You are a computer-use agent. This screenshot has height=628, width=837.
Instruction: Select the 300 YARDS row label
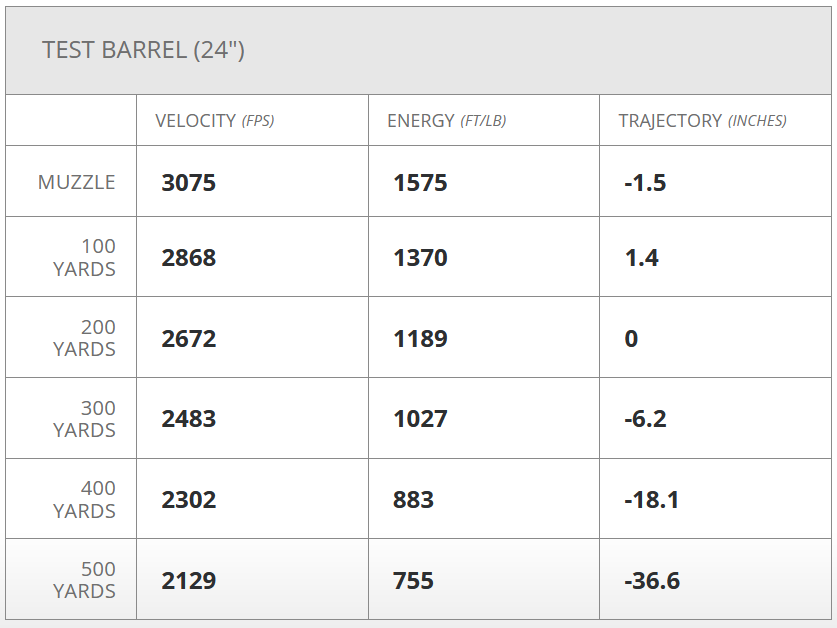(x=84, y=419)
